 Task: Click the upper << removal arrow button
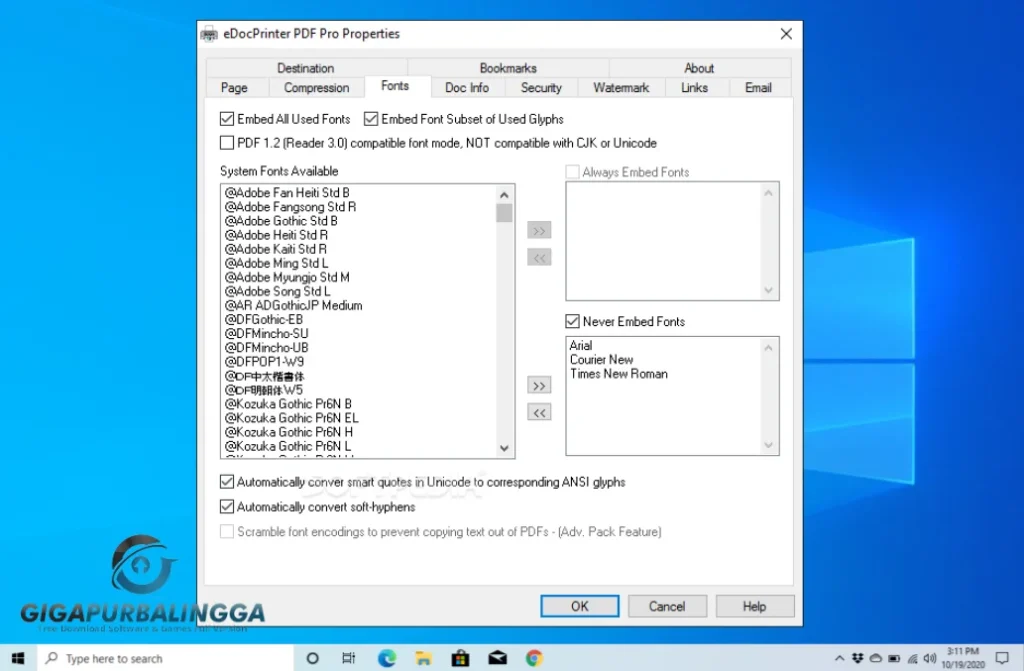click(539, 257)
